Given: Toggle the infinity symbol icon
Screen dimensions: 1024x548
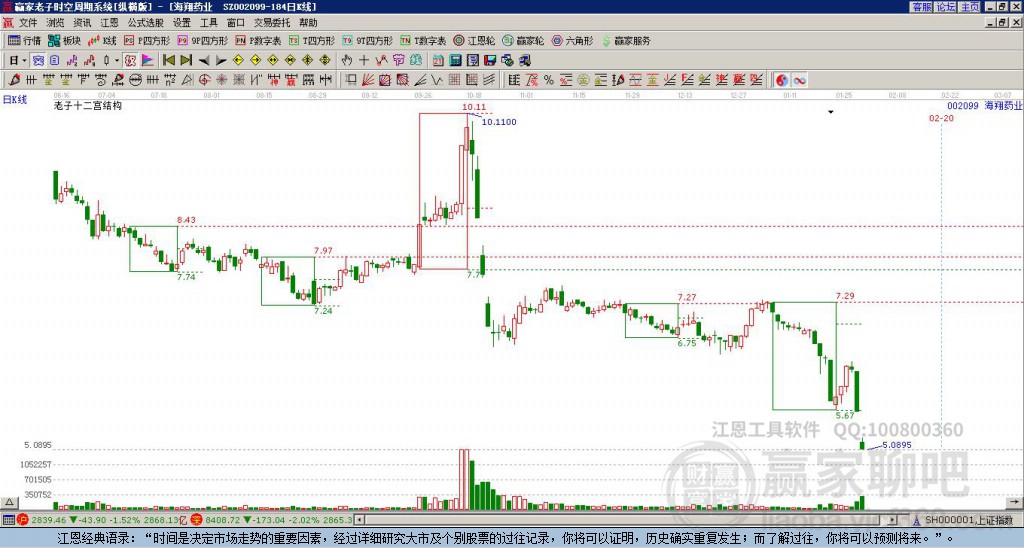Looking at the screenshot, I should pos(799,80).
